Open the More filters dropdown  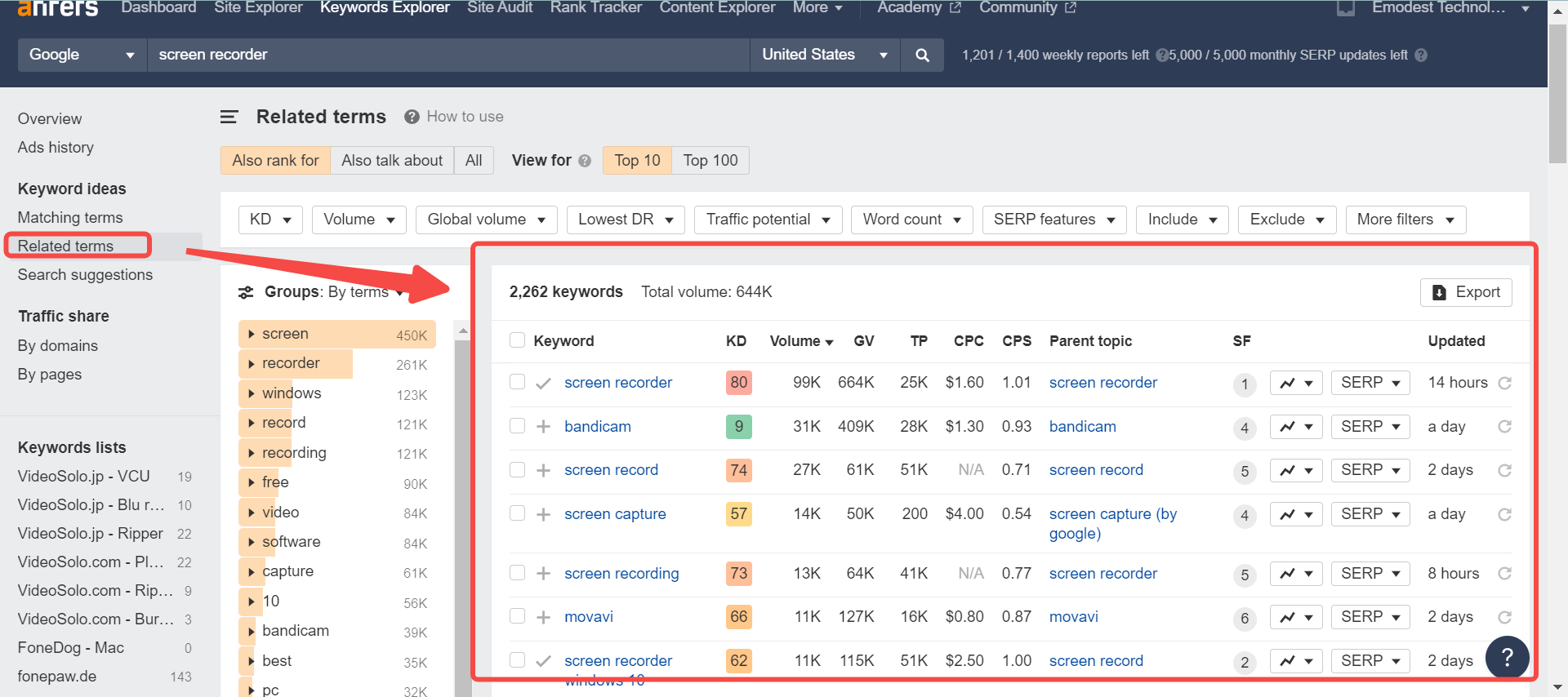[1405, 220]
